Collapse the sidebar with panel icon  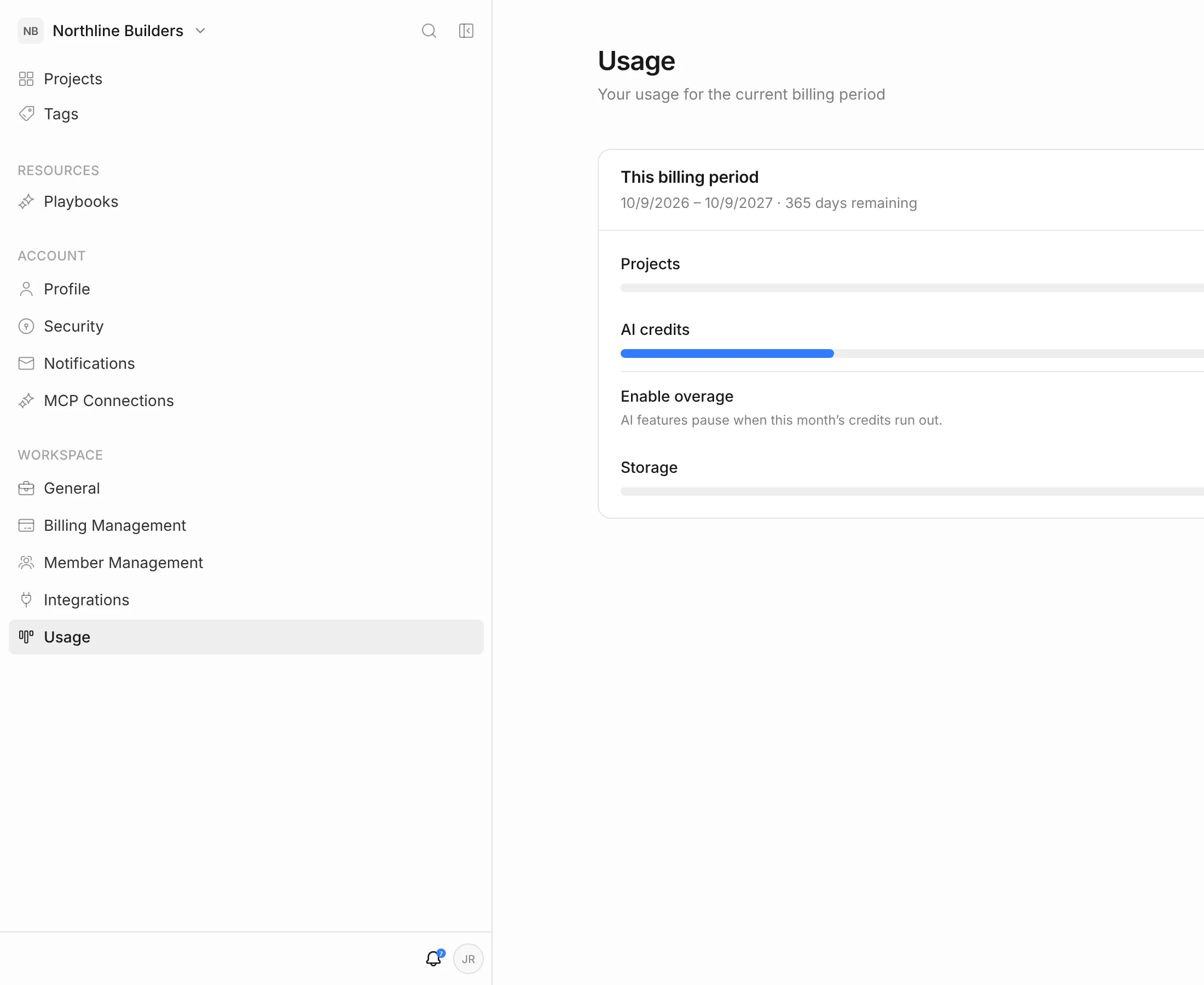click(x=466, y=31)
